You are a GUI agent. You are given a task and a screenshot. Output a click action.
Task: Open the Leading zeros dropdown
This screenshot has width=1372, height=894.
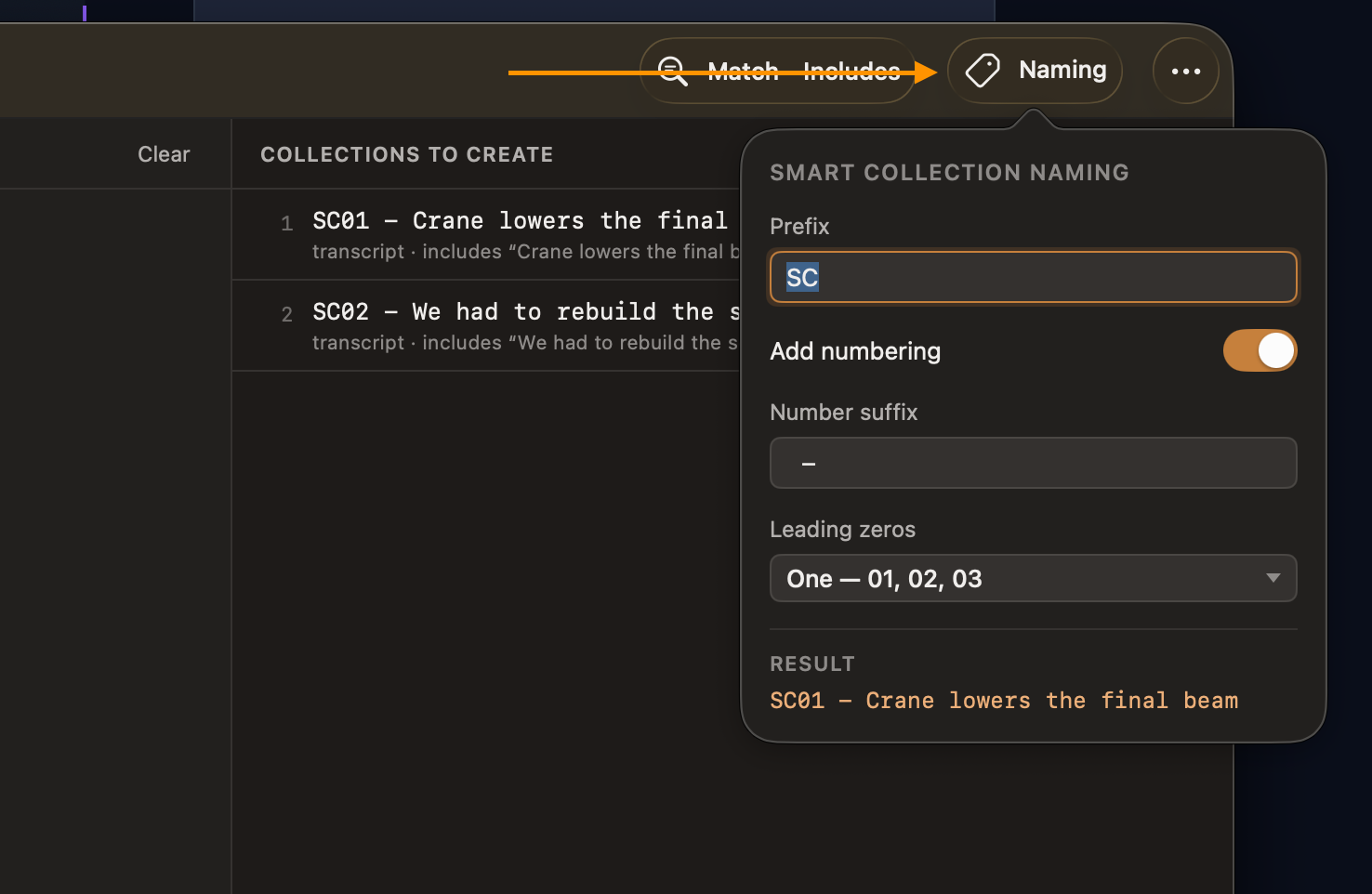(1033, 578)
